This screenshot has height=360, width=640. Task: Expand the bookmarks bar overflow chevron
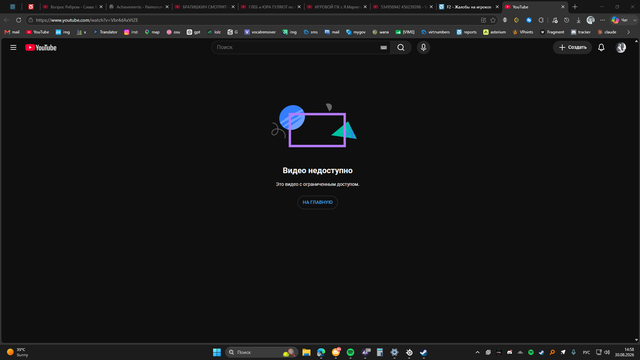(629, 32)
